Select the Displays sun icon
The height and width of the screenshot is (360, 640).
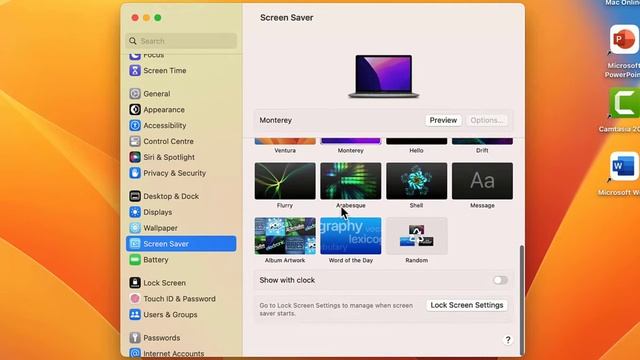coord(135,212)
